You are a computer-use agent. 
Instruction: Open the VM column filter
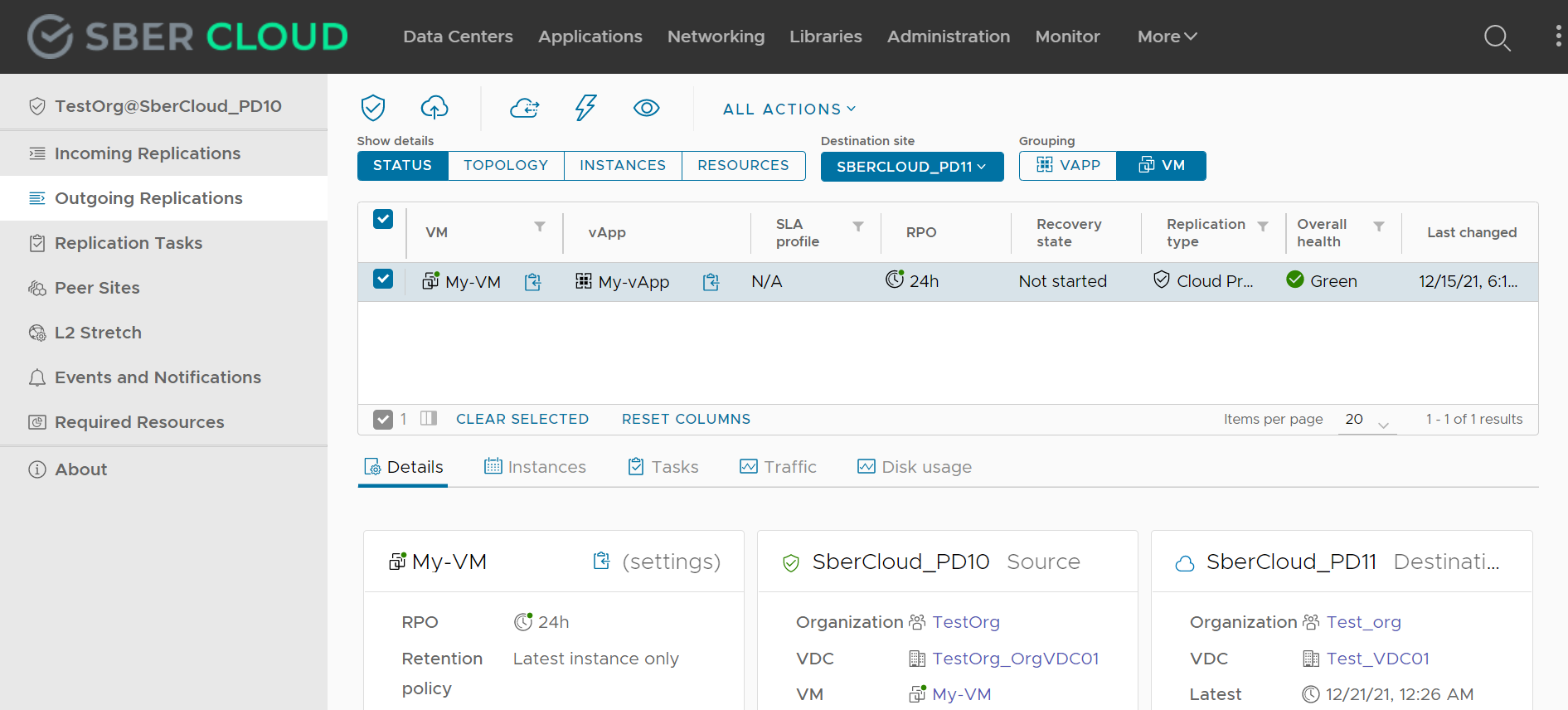[540, 226]
